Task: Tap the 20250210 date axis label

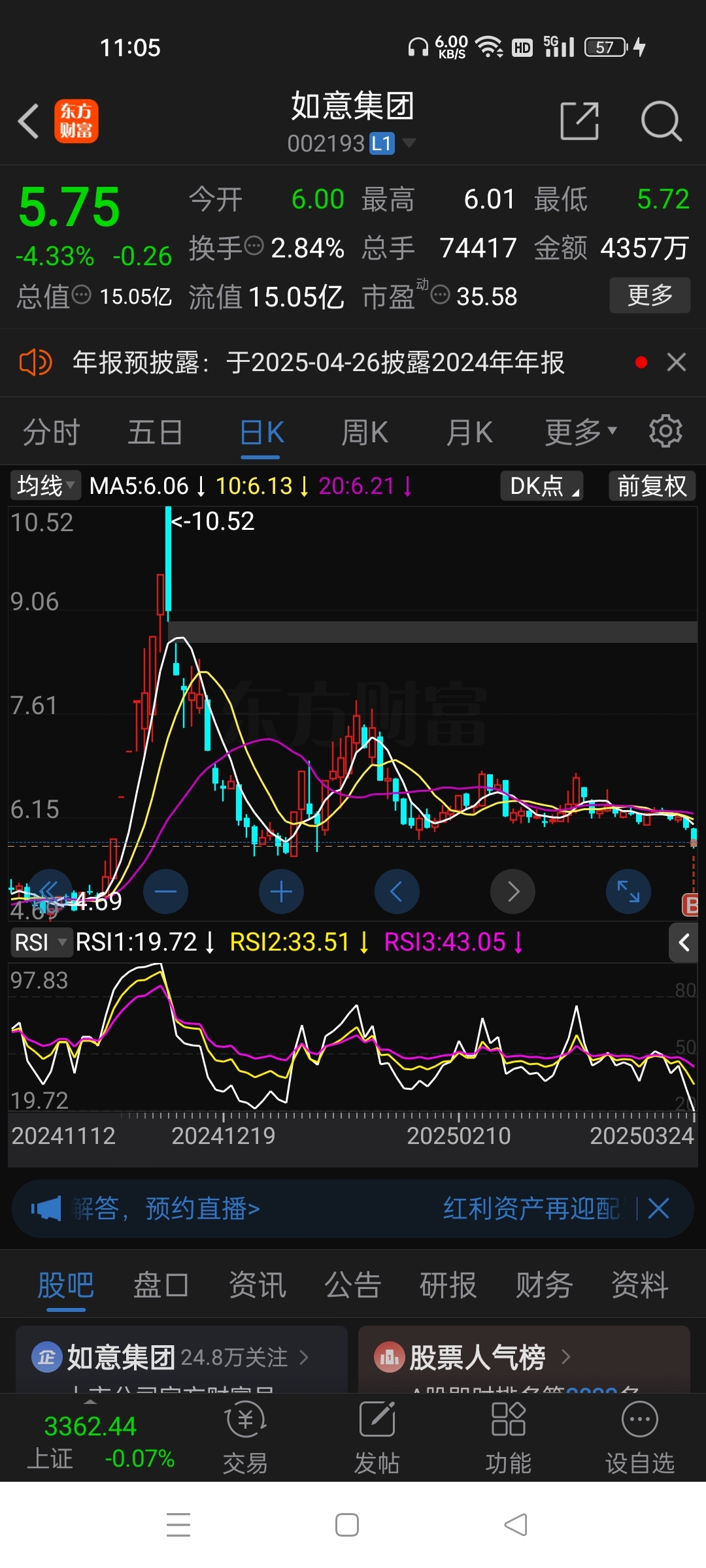Action: 459,1136
